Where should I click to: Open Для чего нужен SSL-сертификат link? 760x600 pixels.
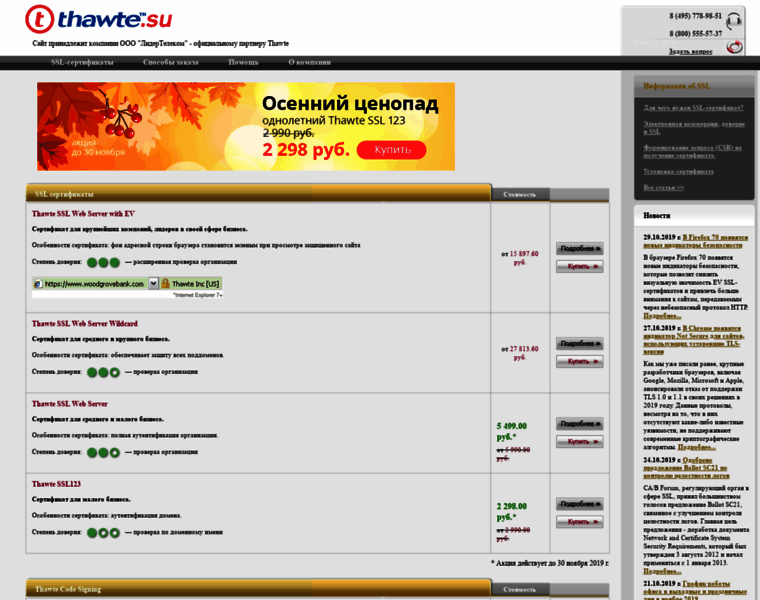click(693, 108)
